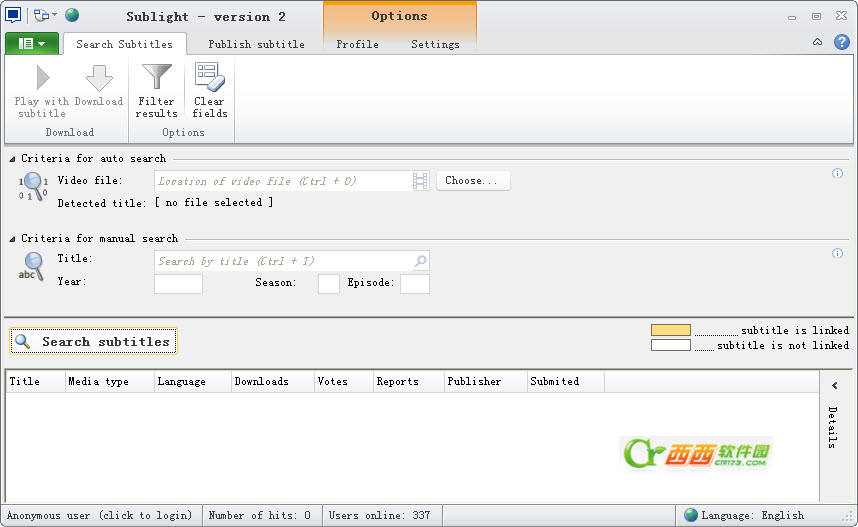Show info for auto search criteria
Image resolution: width=858 pixels, height=527 pixels.
coord(837,173)
